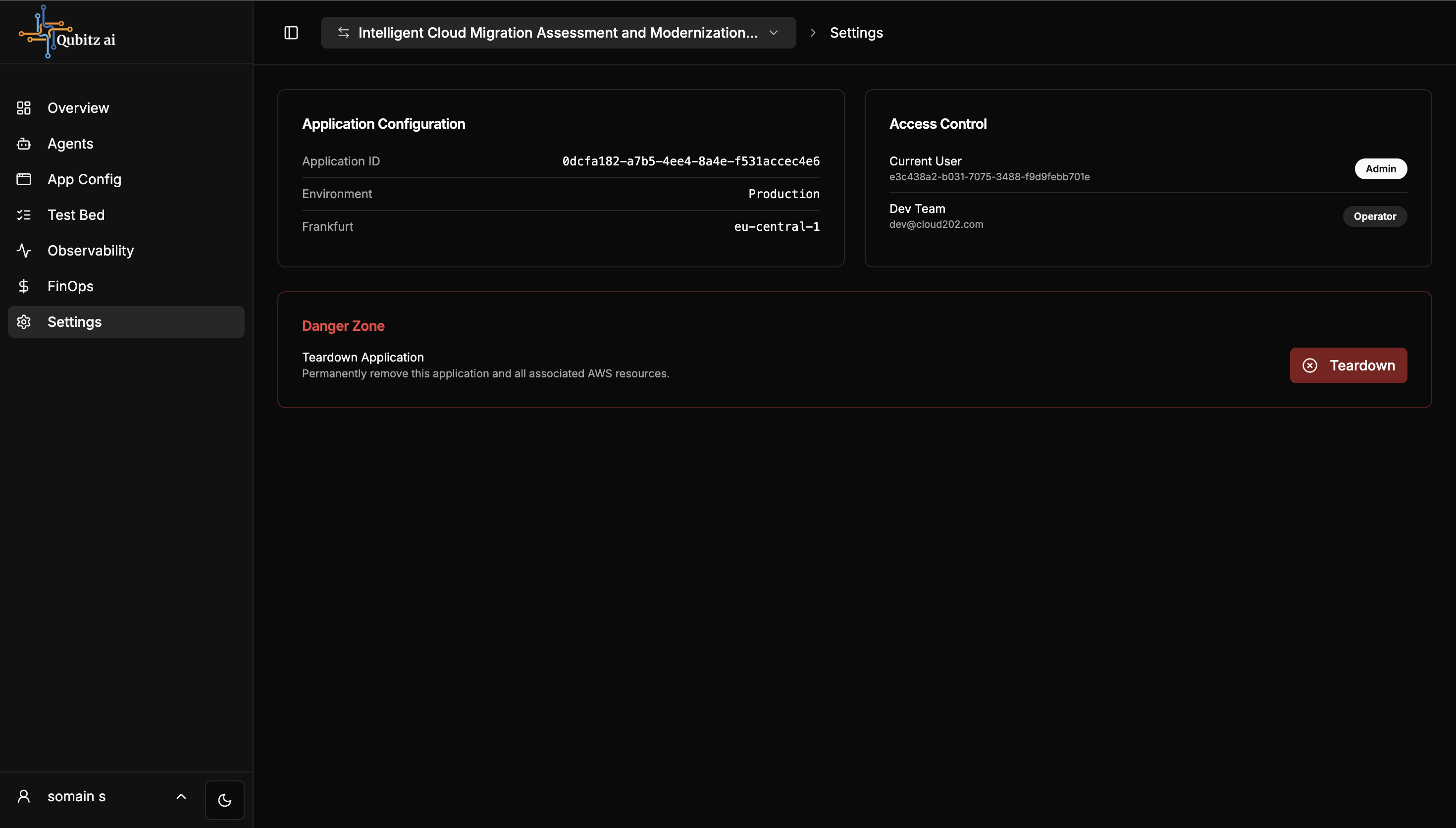Click the FinOps dollar sign icon
1456x828 pixels.
pyautogui.click(x=24, y=286)
